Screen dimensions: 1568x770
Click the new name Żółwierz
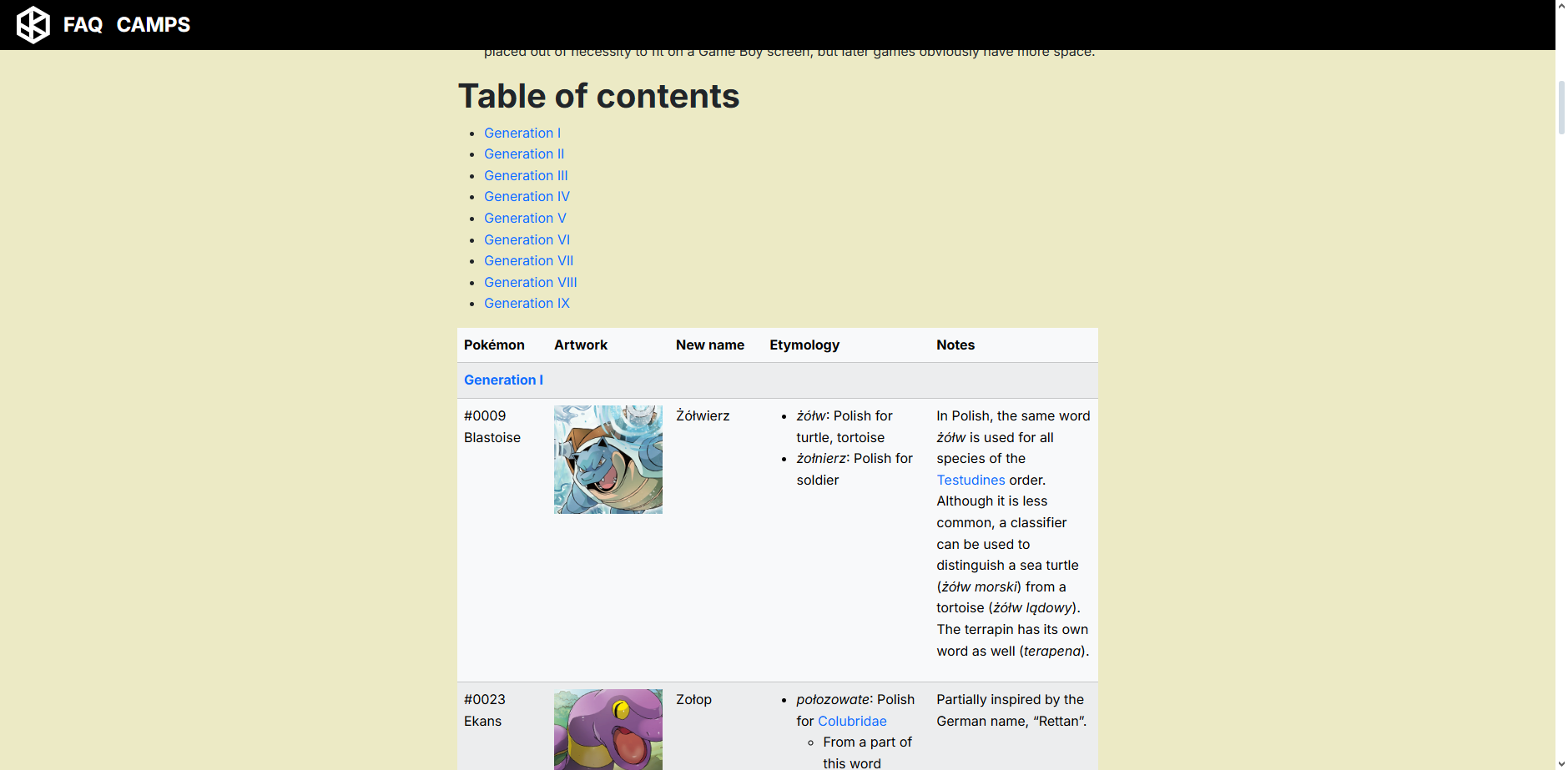[703, 415]
